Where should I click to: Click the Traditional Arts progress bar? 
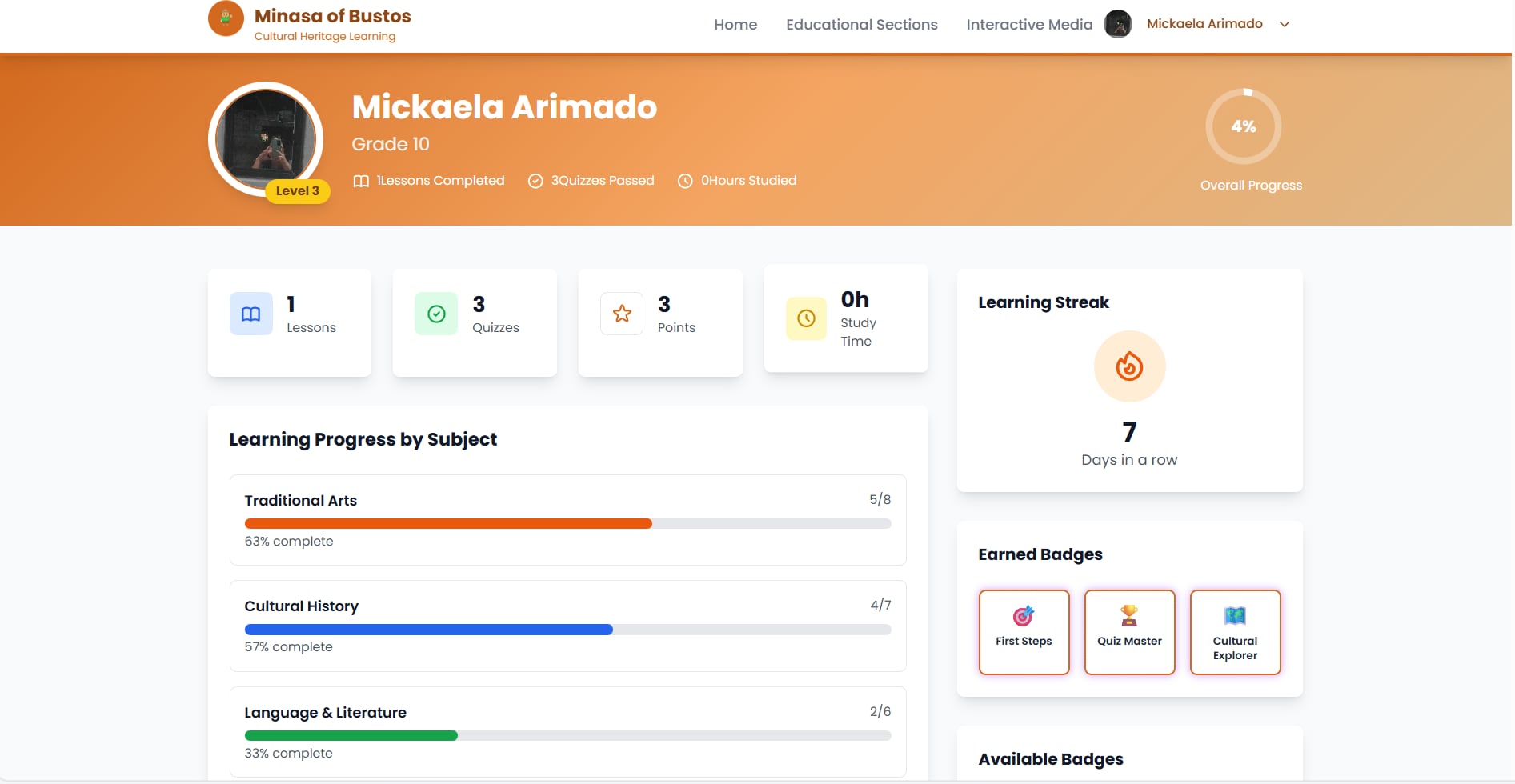coord(567,524)
